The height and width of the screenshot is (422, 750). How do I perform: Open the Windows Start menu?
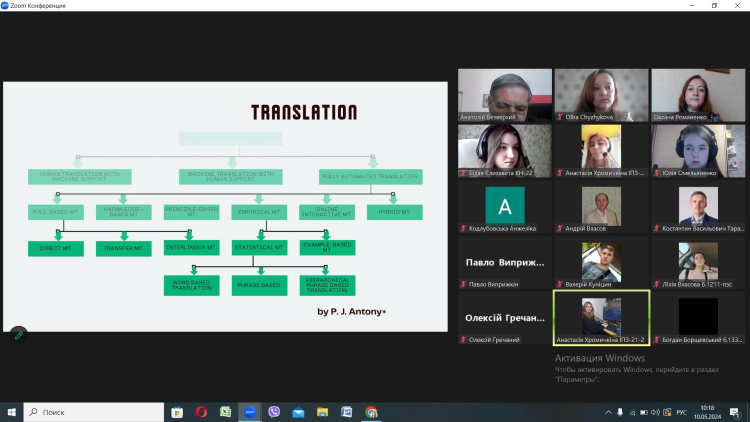[11, 411]
